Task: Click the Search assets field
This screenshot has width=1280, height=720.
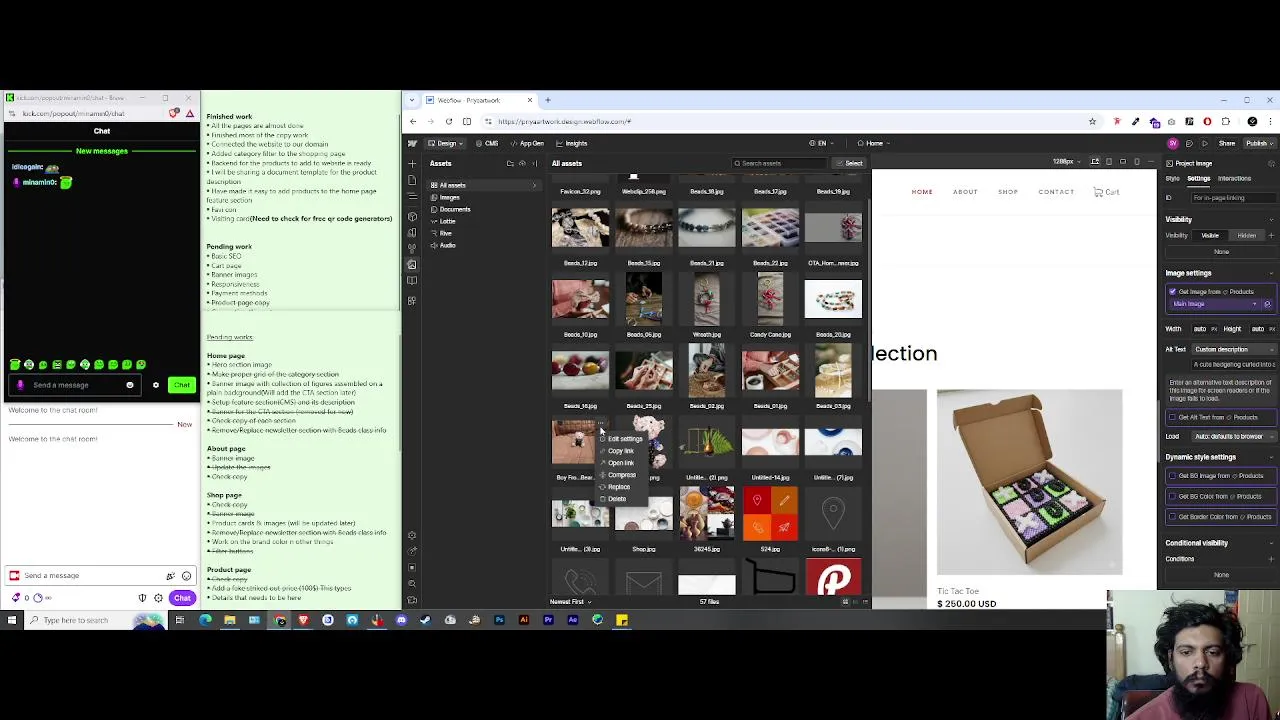Action: 780,163
